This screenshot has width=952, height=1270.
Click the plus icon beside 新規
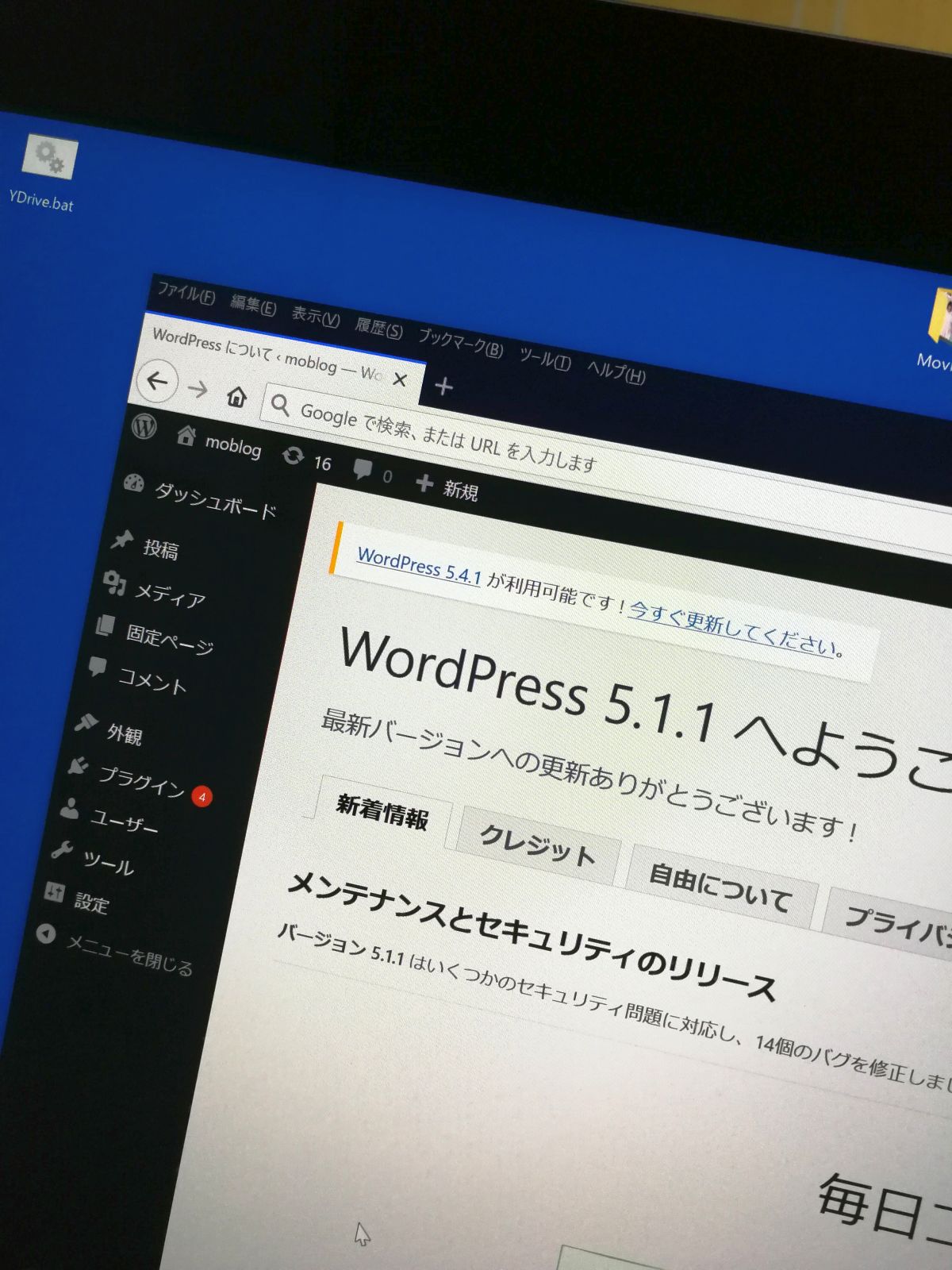tap(424, 483)
